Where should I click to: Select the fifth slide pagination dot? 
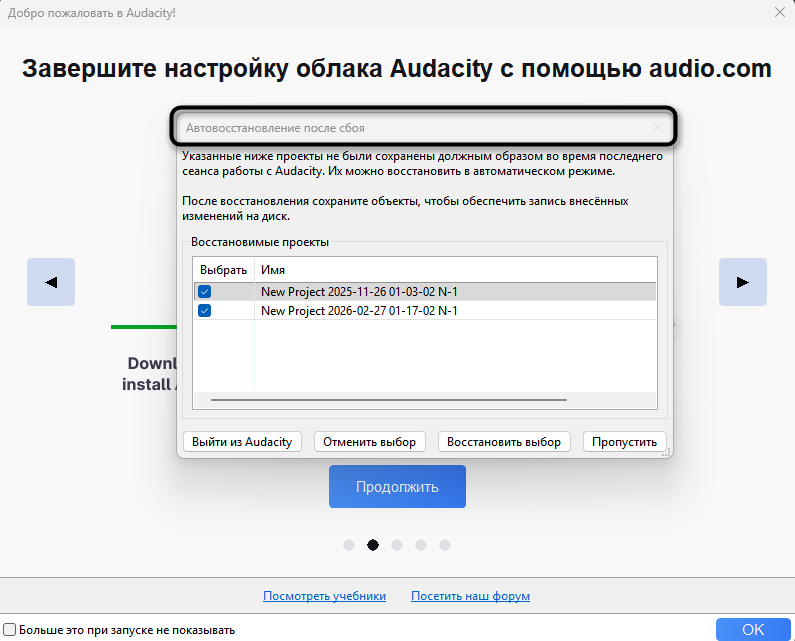click(x=445, y=545)
